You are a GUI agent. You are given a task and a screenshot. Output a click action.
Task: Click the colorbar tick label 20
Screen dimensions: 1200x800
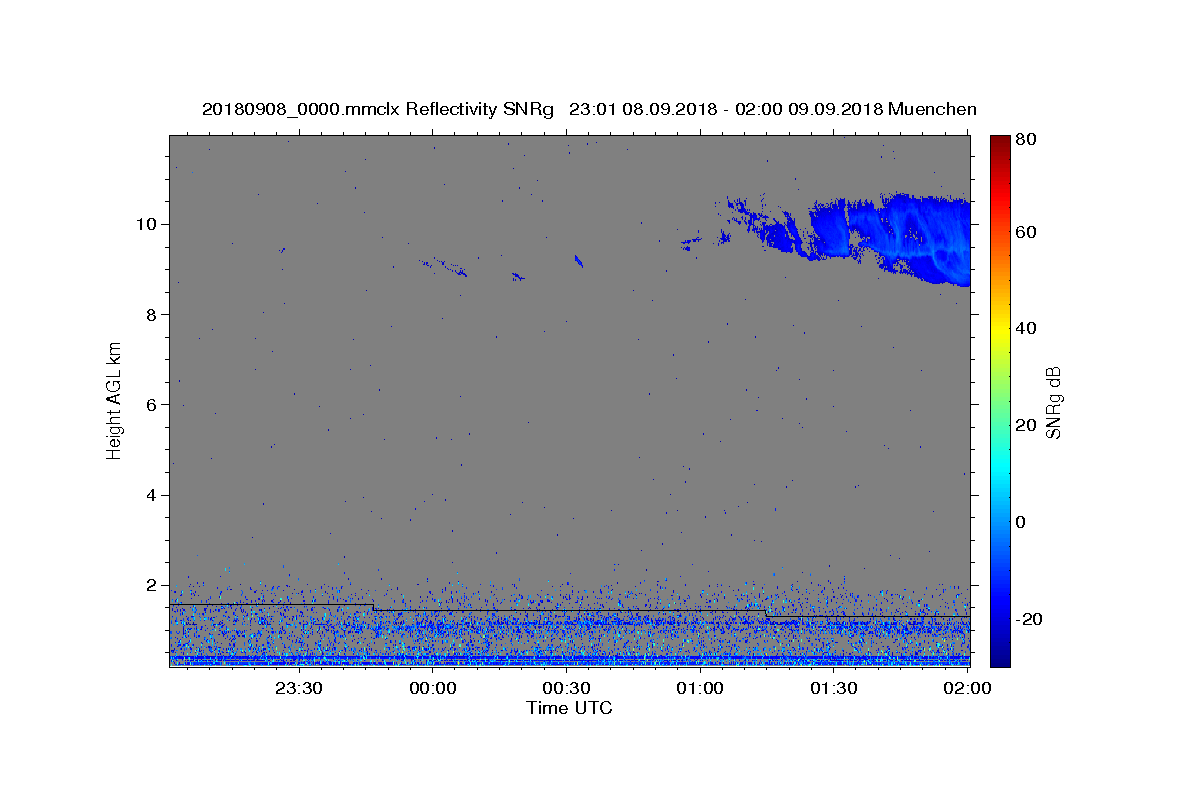tap(1026, 425)
